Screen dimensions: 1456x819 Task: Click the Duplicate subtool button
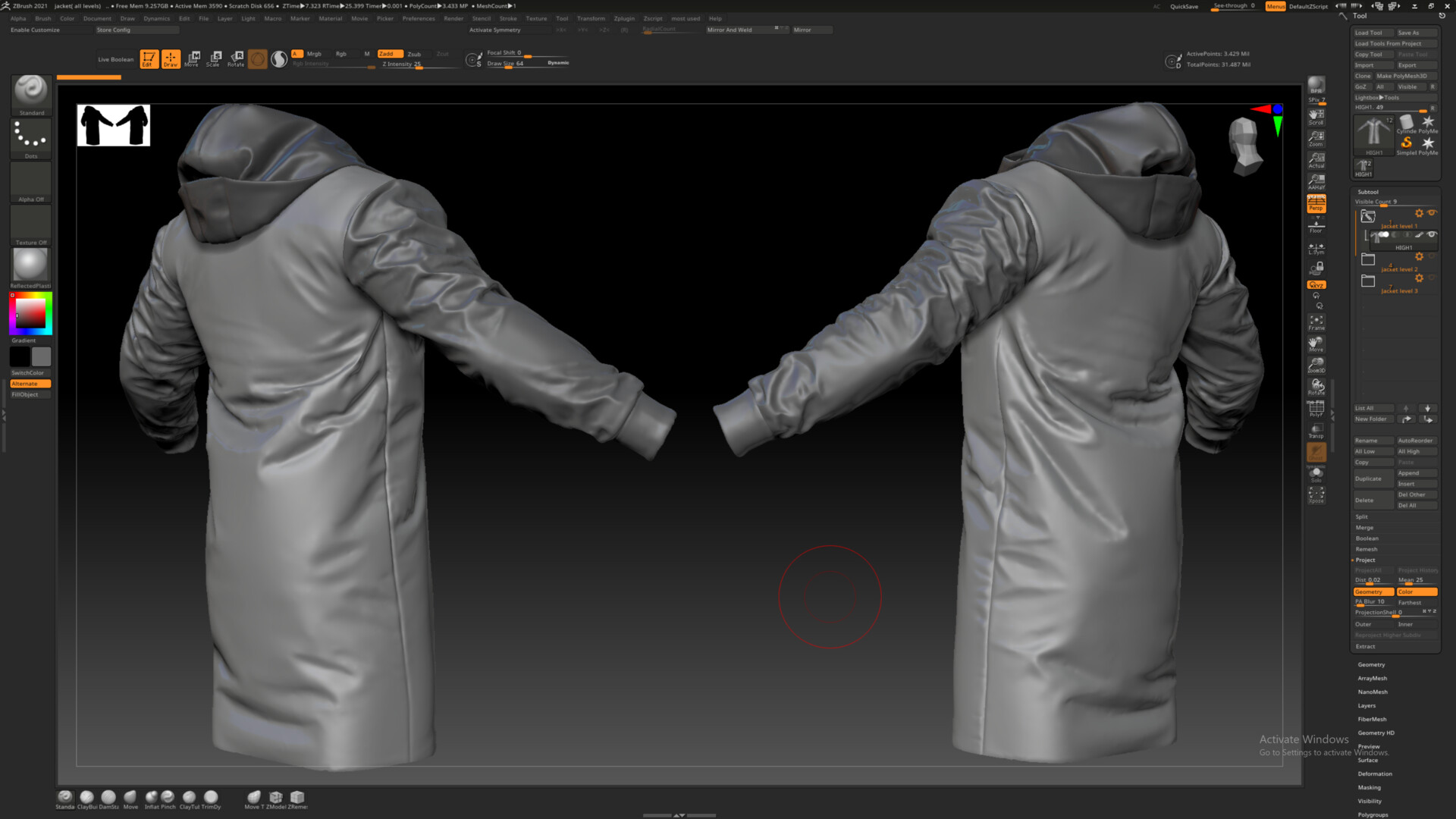pyautogui.click(x=1373, y=479)
